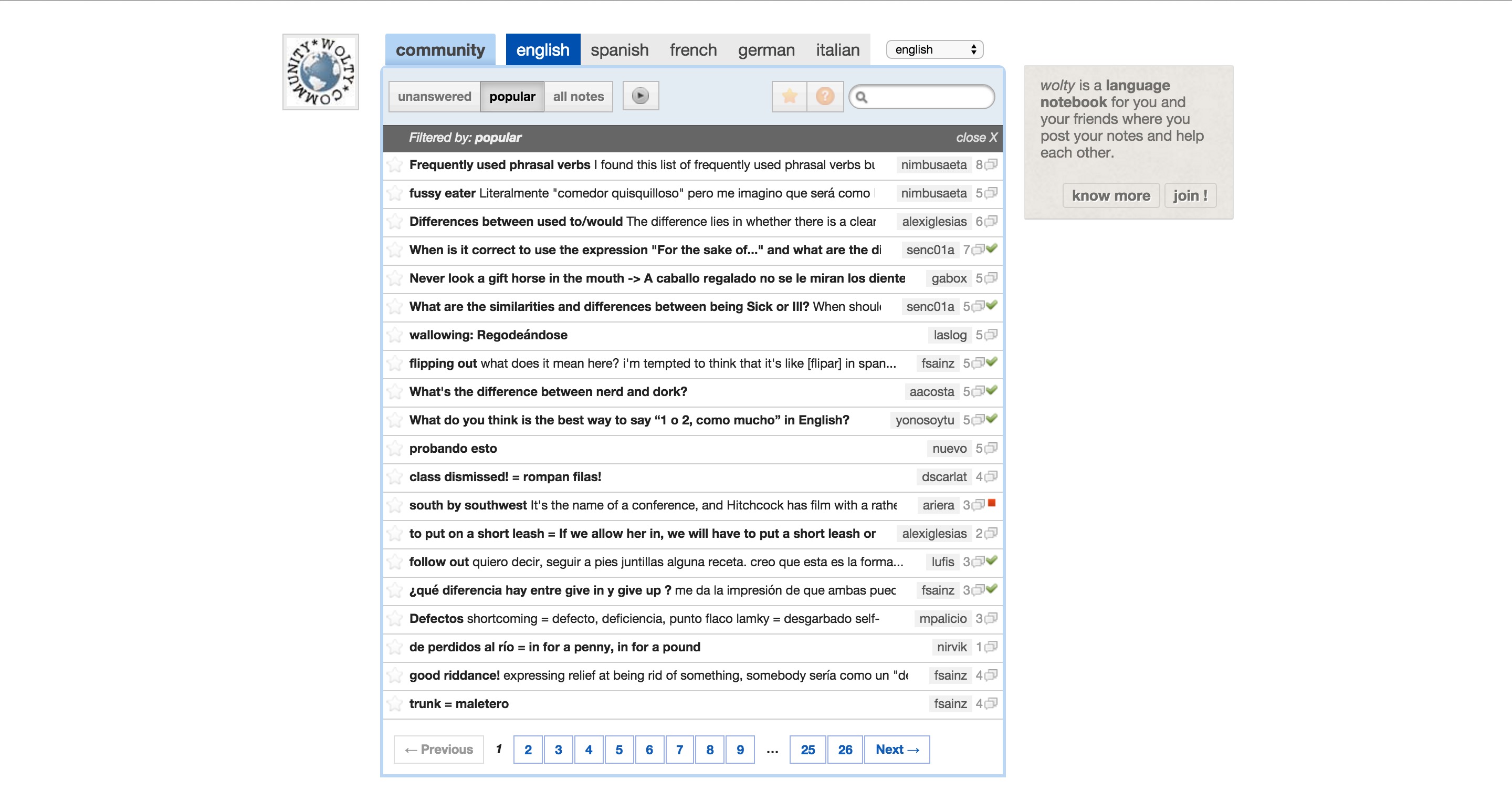Go to page 5 of notes
Viewport: 1512px width, 790px height.
click(618, 750)
